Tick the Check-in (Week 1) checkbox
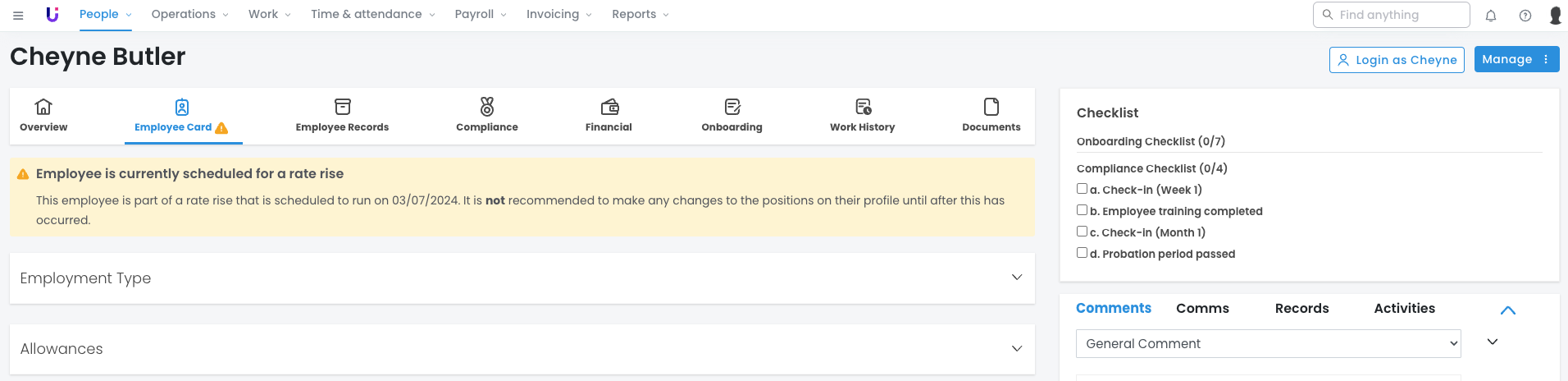 [1082, 189]
